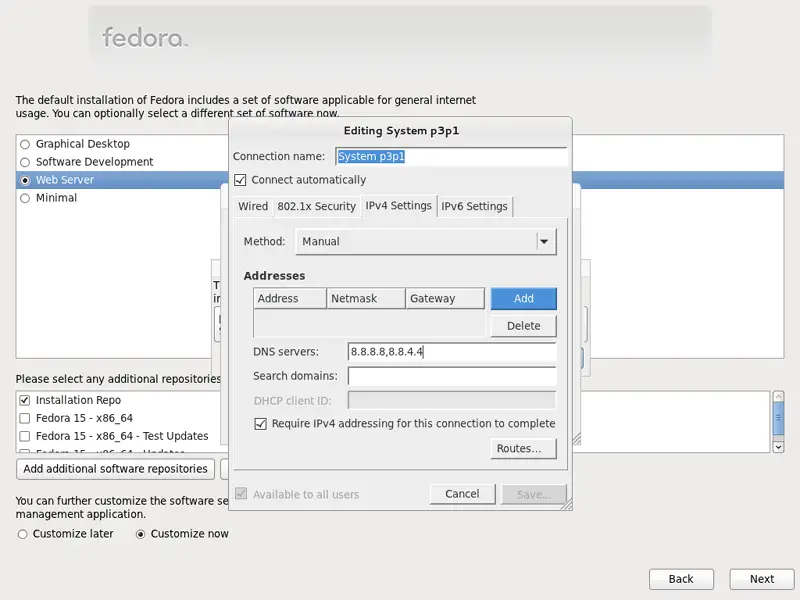Click the Delete address button

[523, 326]
